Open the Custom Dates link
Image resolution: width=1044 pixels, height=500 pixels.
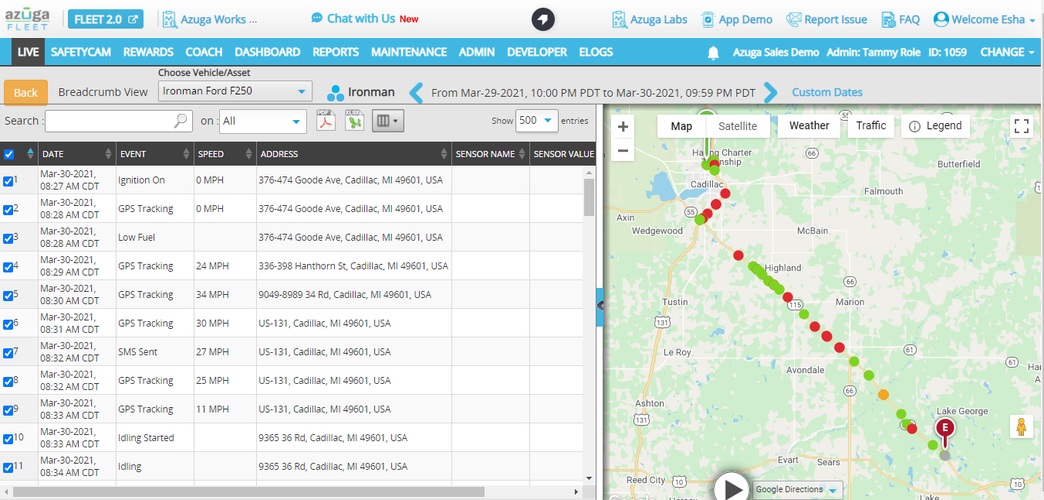[x=827, y=92]
